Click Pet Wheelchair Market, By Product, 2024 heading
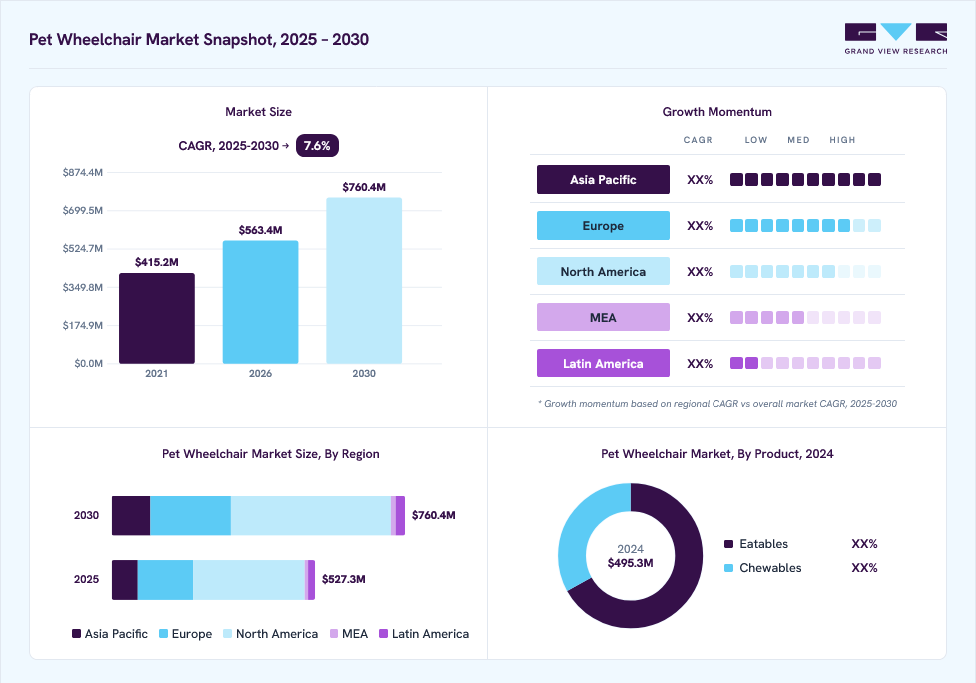The image size is (976, 683). click(x=717, y=454)
